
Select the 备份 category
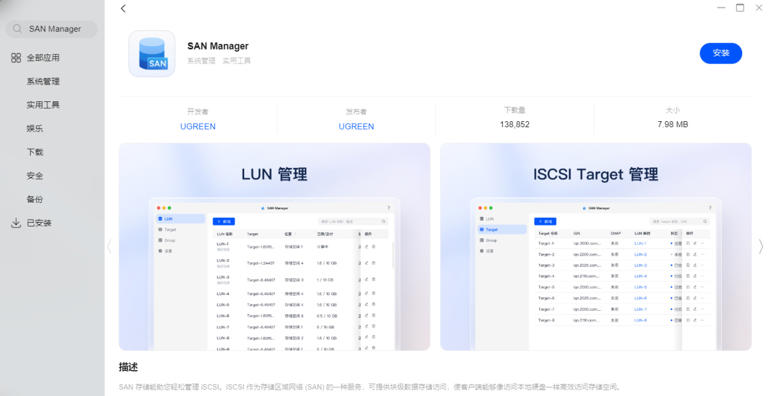35,199
